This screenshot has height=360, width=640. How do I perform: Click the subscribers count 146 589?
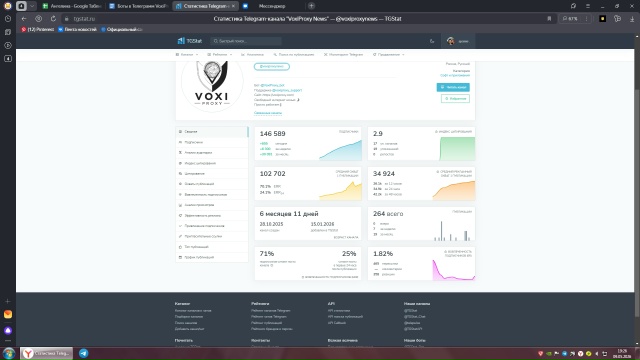pyautogui.click(x=272, y=134)
